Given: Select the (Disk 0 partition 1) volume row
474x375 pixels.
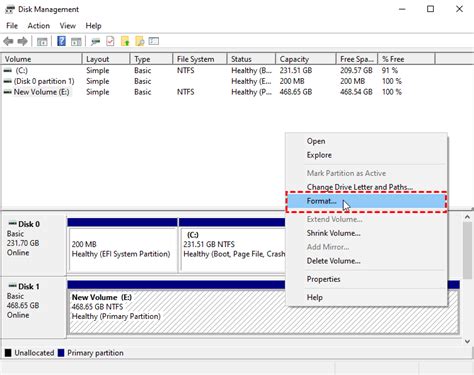Looking at the screenshot, I should pos(218,81).
